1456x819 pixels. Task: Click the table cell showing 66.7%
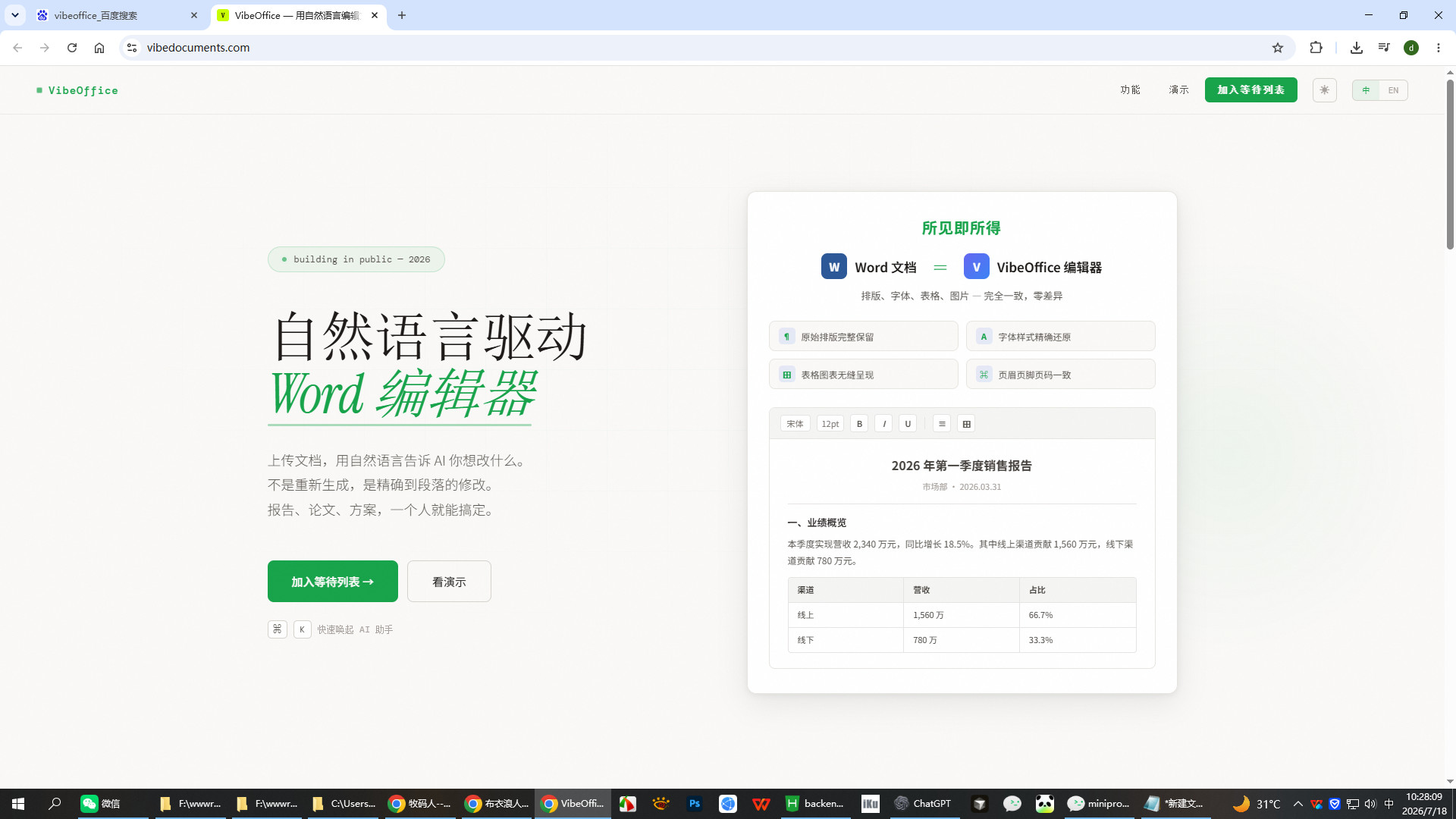pyautogui.click(x=1078, y=615)
